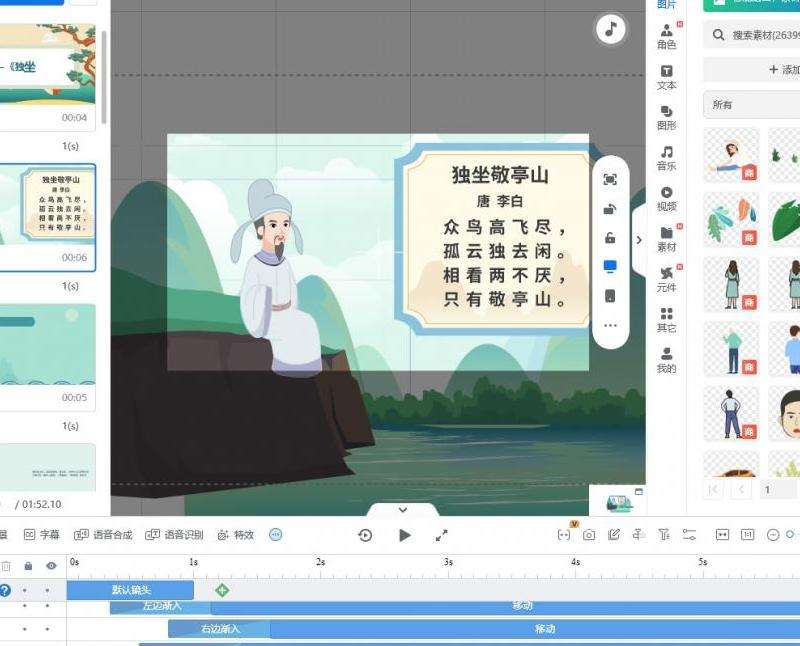
Task: Open the 元件 (Components) panel
Action: (666, 279)
